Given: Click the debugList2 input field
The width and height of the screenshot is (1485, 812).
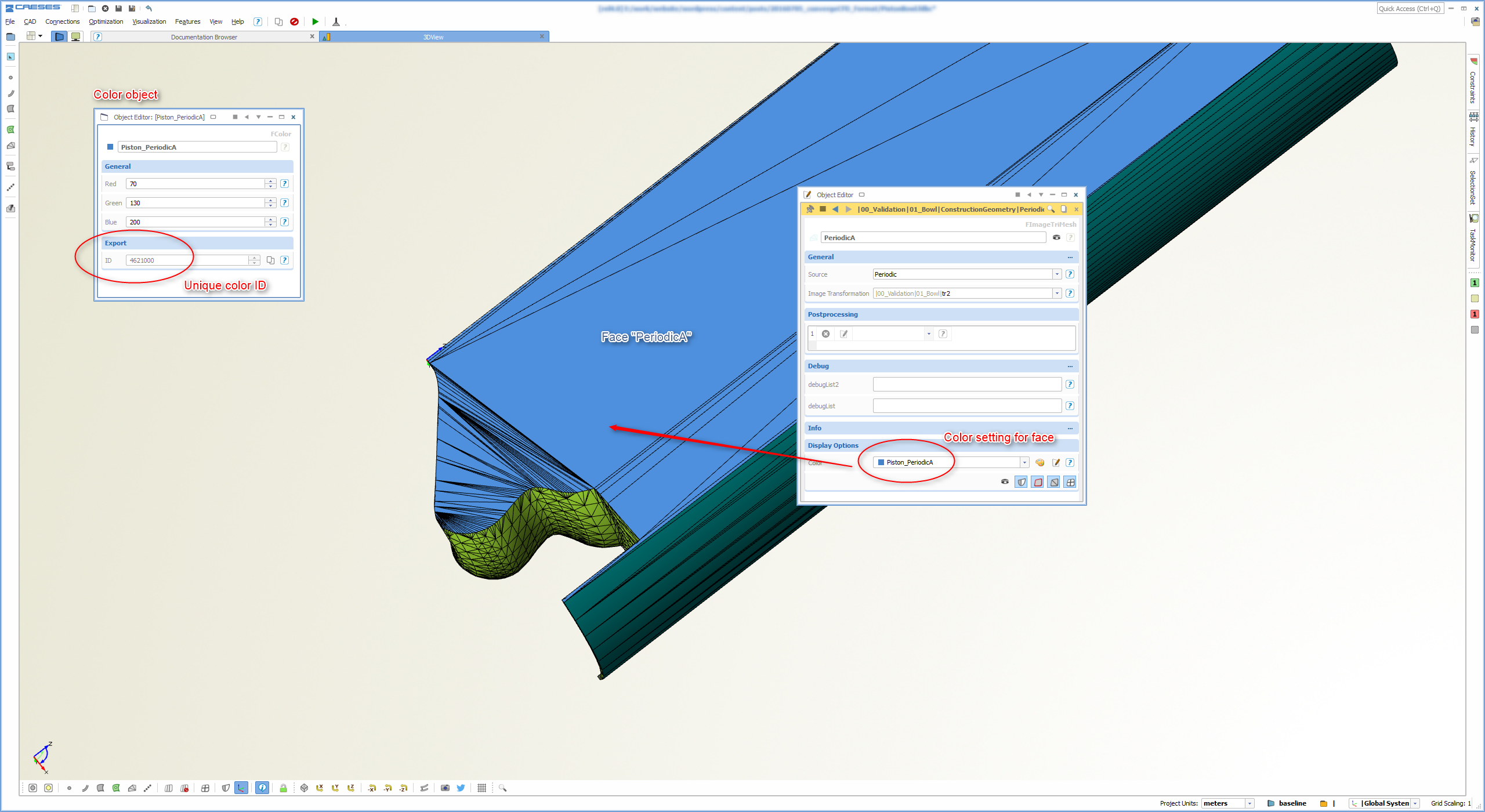Looking at the screenshot, I should pos(967,384).
